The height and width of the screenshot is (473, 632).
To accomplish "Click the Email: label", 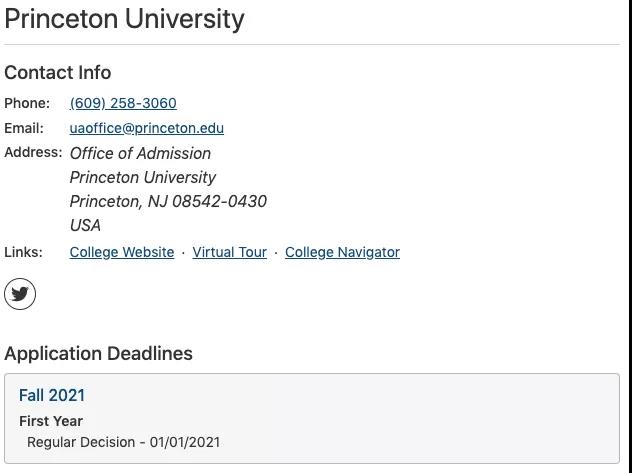I will point(24,128).
